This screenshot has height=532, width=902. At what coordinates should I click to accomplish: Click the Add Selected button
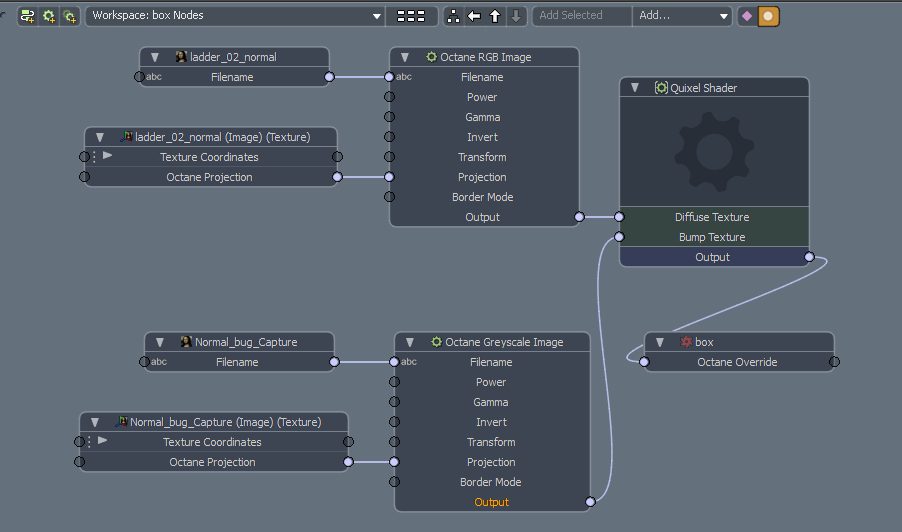pyautogui.click(x=582, y=16)
